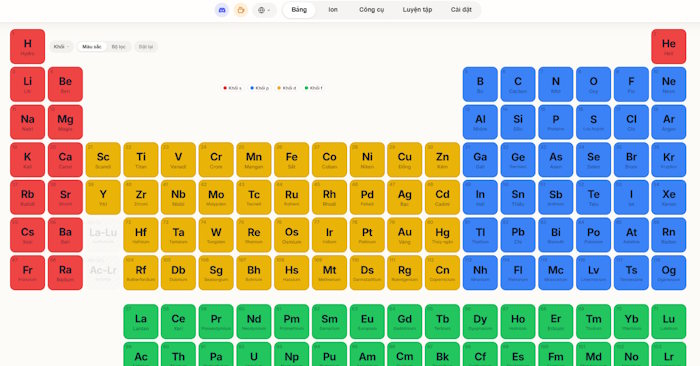
Task: Click the Zinc (Zn) element tile
Action: (x=442, y=160)
